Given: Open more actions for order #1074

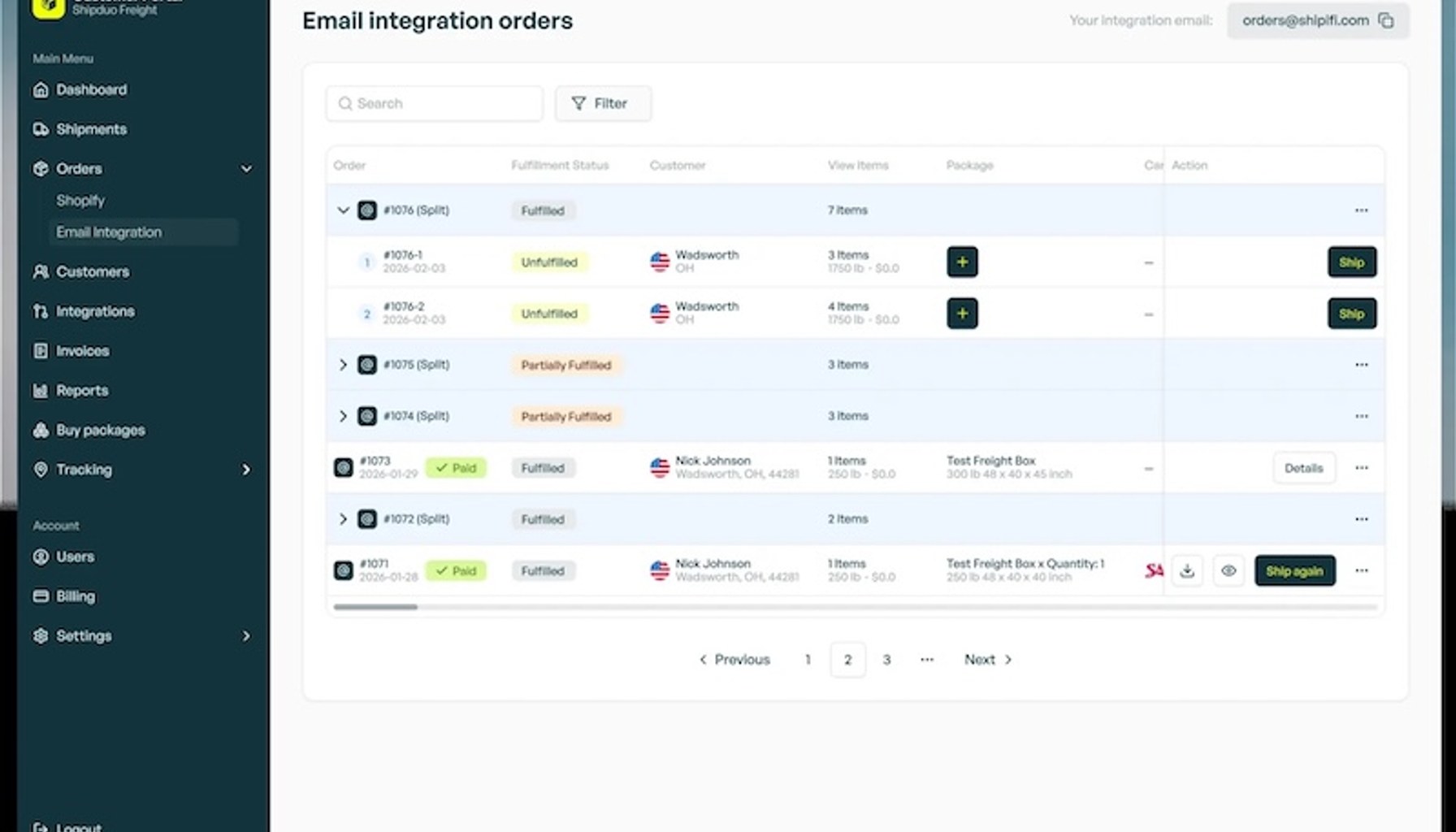Looking at the screenshot, I should (x=1362, y=416).
